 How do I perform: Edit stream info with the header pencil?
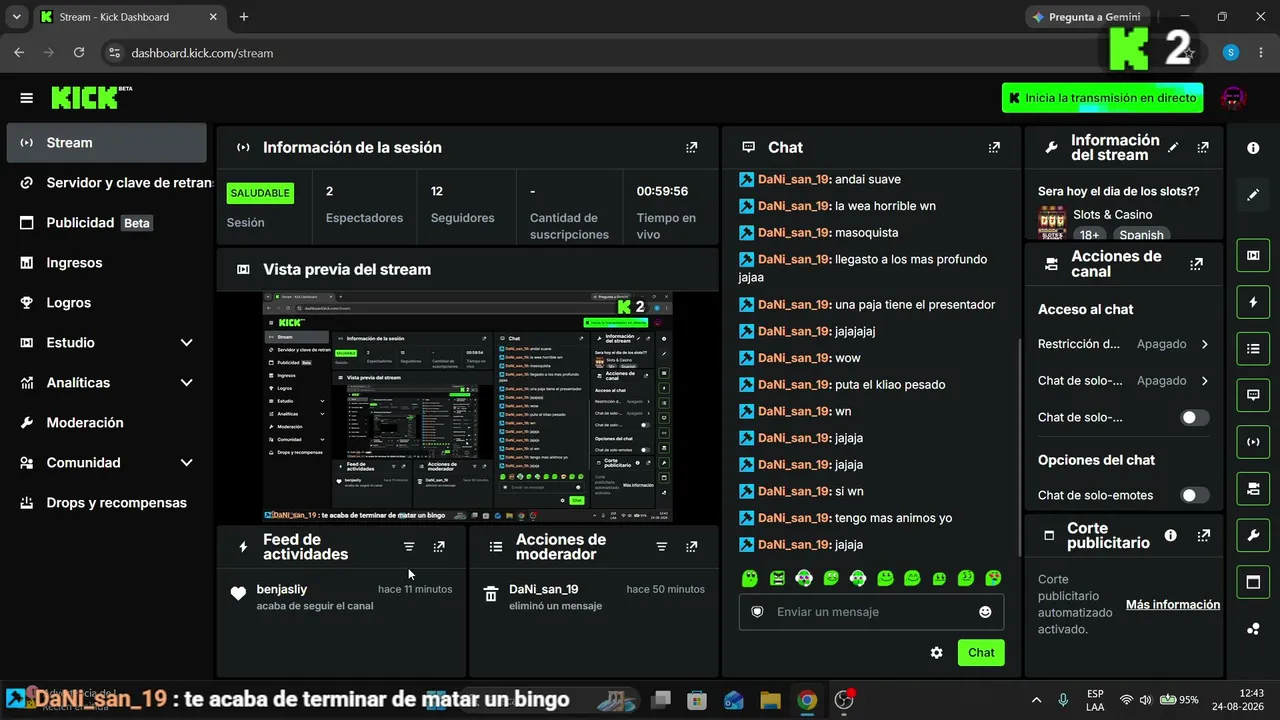(1173, 147)
